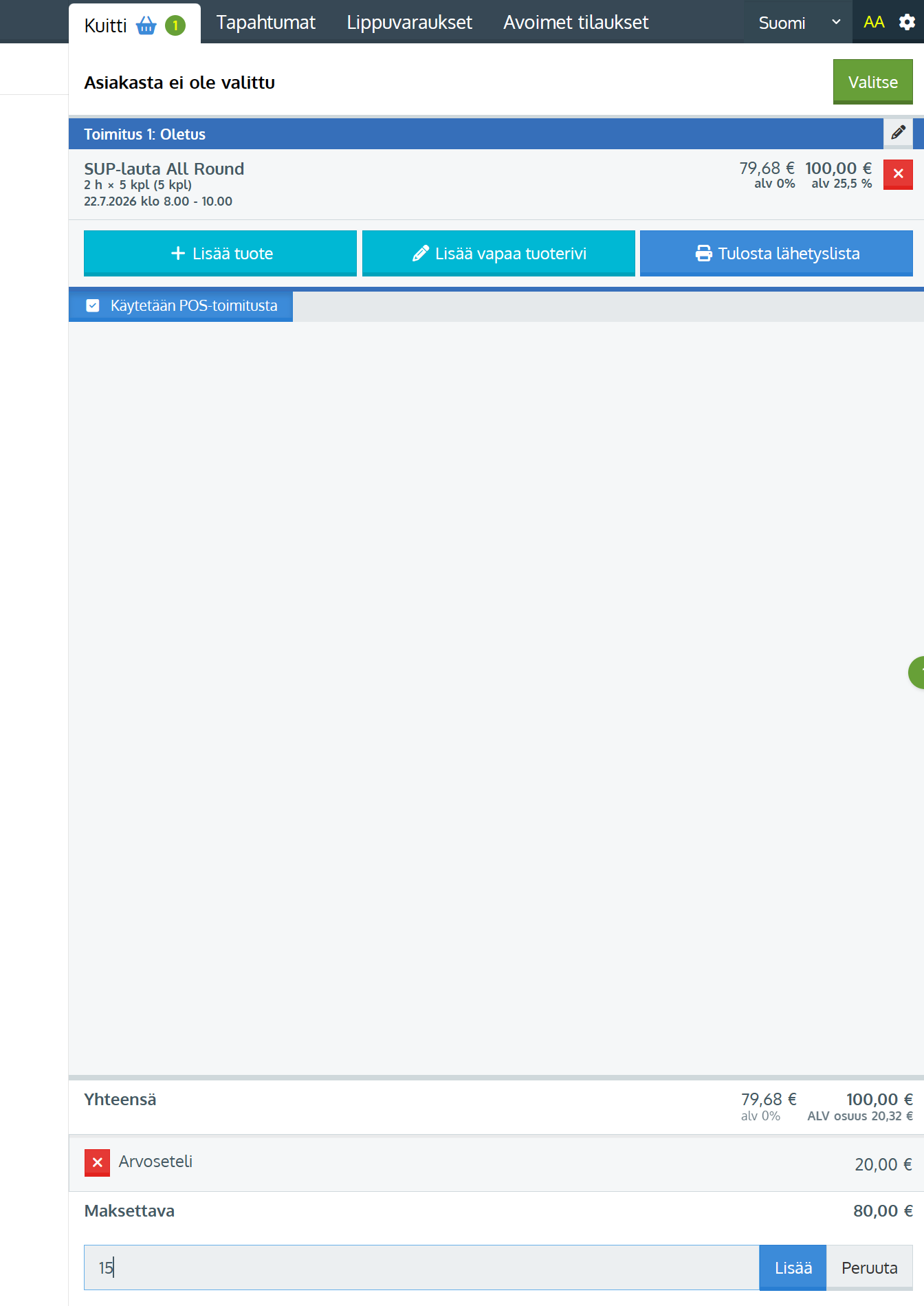Click the 100,00 € alv 25,5 % price
This screenshot has width=924, height=1306.
click(x=838, y=175)
